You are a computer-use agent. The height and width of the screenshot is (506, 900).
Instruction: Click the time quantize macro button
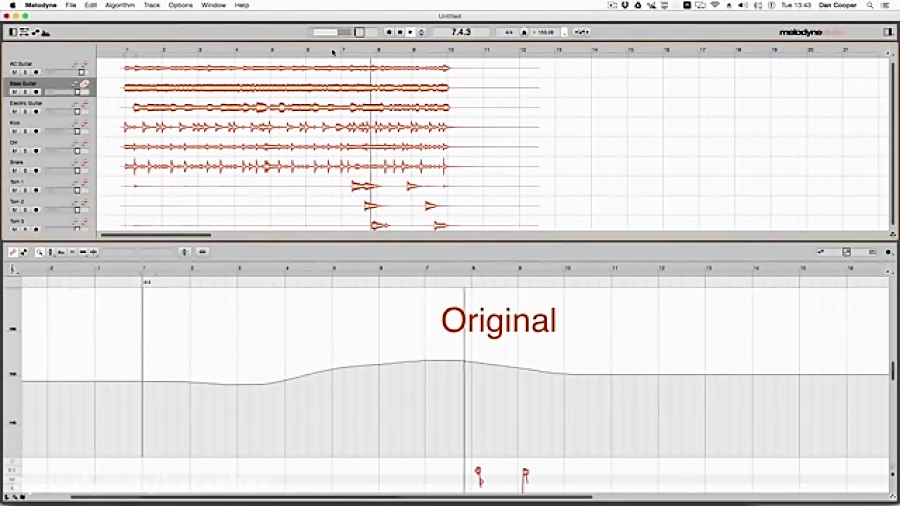point(202,252)
